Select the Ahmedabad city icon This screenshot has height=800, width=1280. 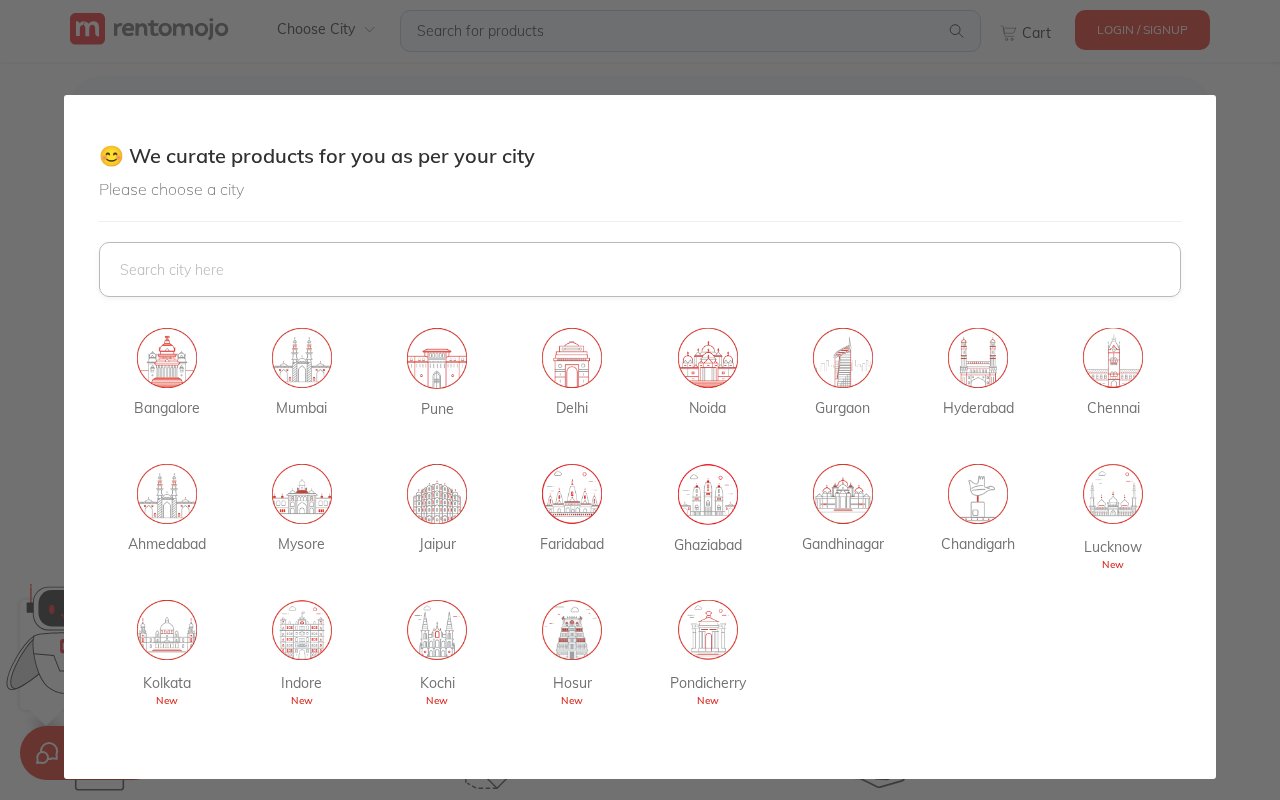coord(167,494)
